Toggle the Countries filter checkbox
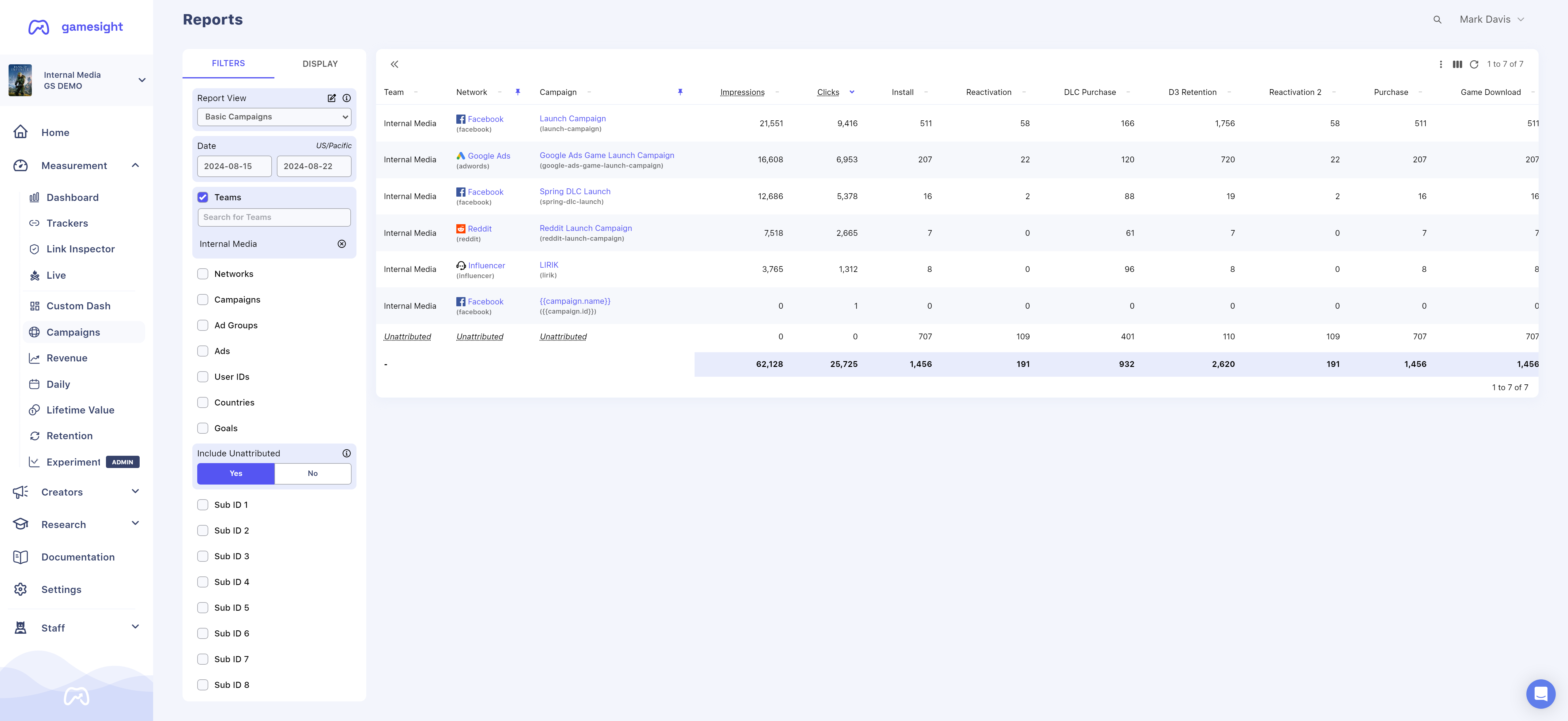 (203, 402)
